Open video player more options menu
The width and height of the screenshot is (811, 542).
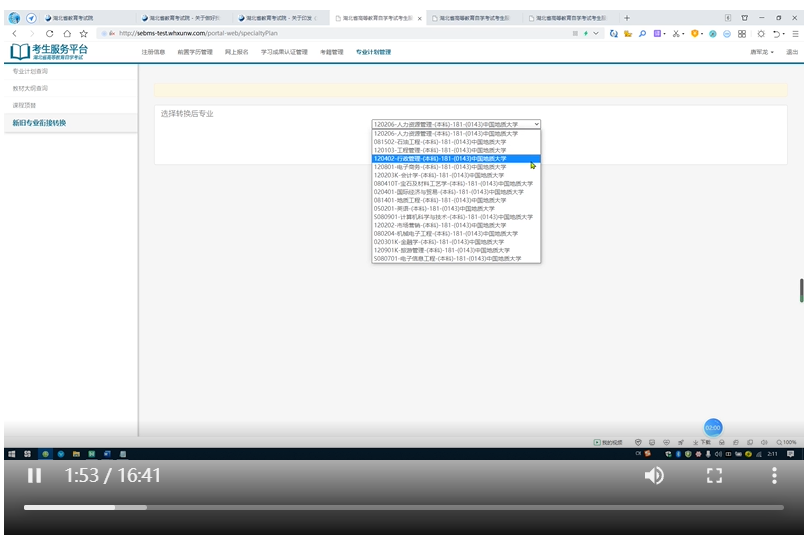pos(774,476)
